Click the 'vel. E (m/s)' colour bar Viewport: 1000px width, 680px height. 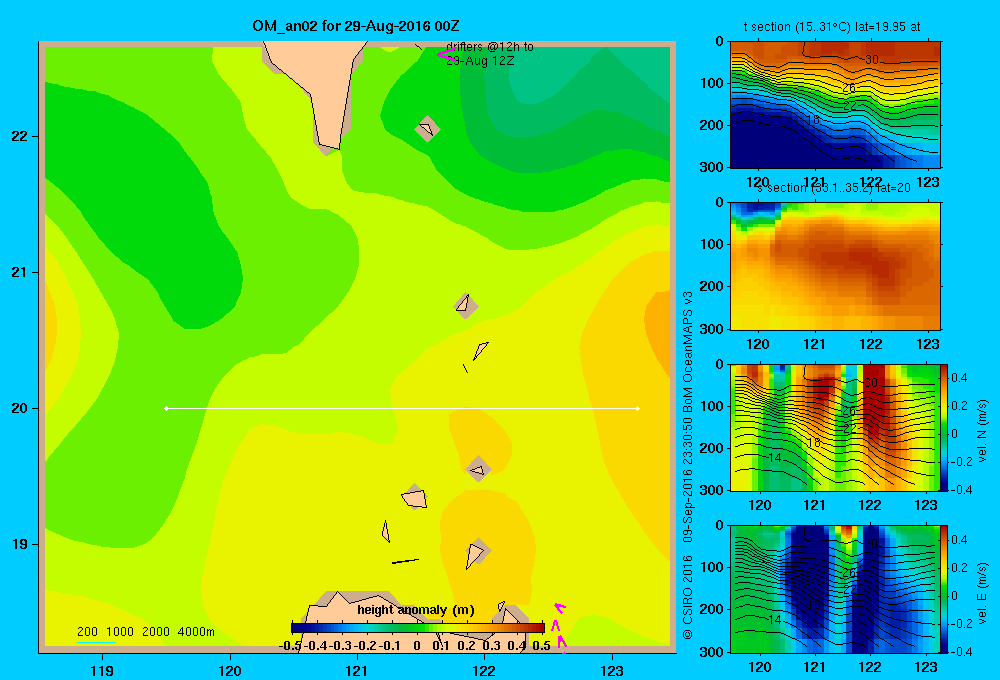pos(944,589)
